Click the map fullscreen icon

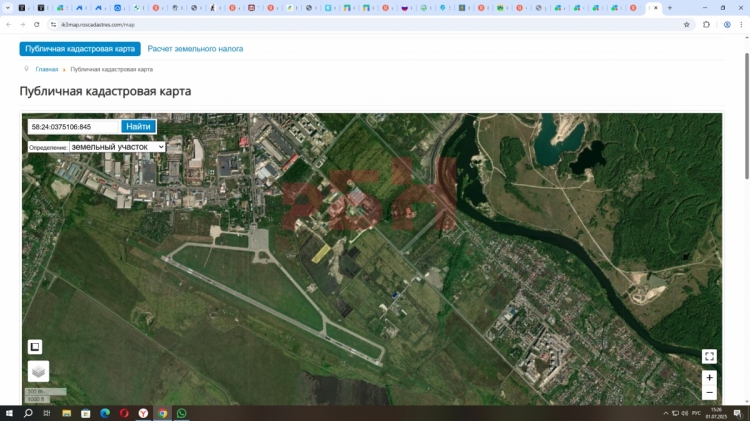[x=709, y=357]
